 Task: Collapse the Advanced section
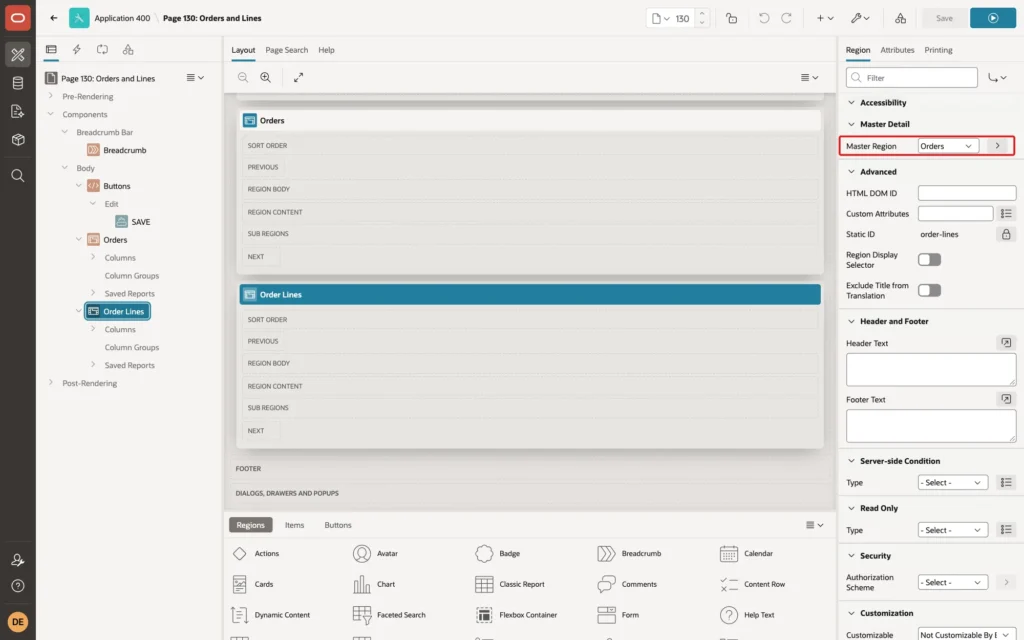click(x=851, y=172)
